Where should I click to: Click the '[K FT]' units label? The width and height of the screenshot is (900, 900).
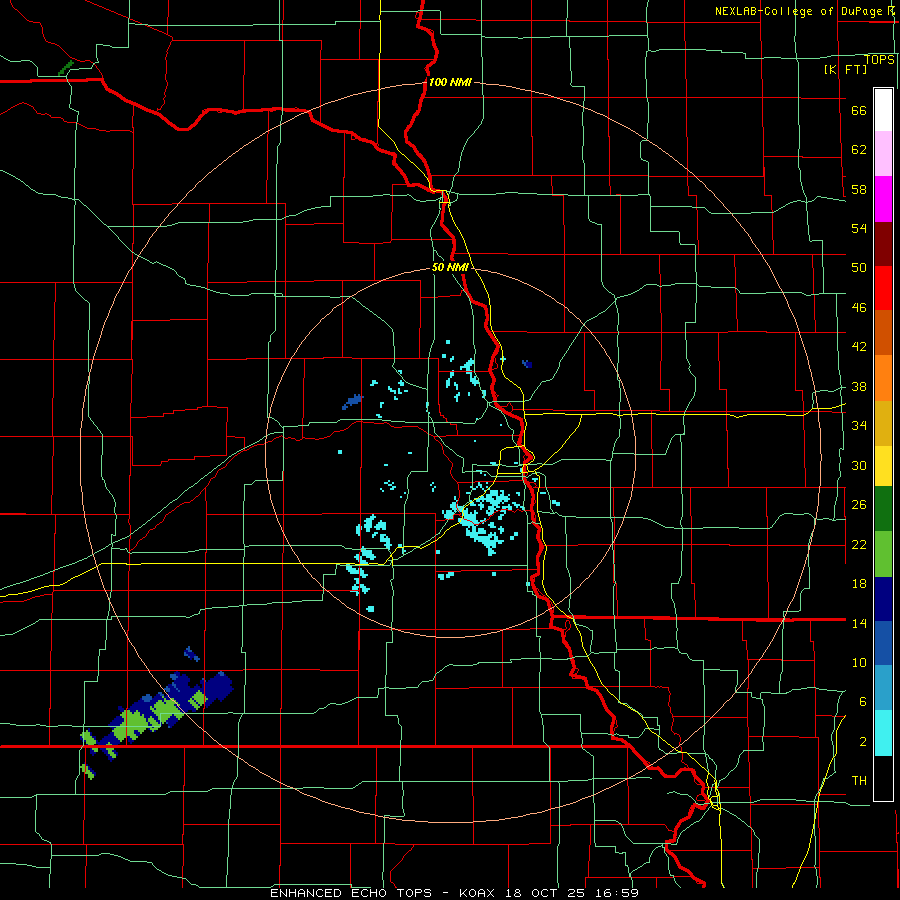pyautogui.click(x=845, y=69)
